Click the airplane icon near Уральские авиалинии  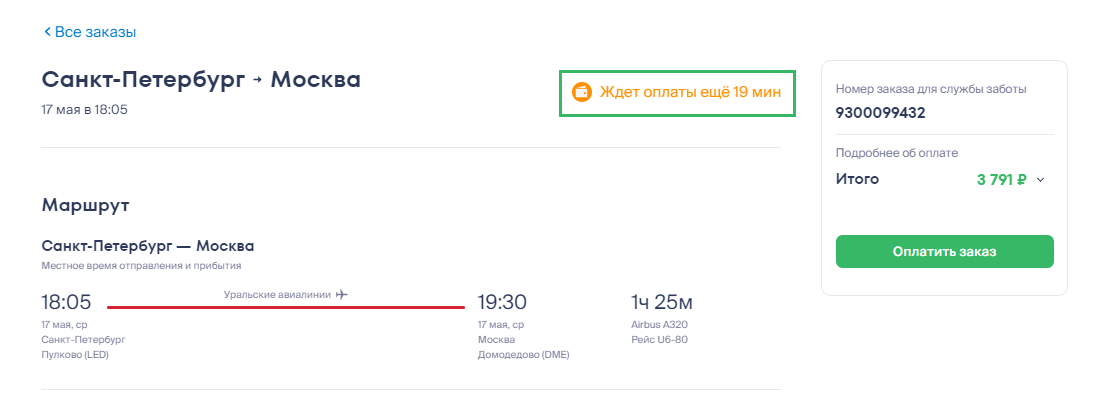[x=342, y=294]
